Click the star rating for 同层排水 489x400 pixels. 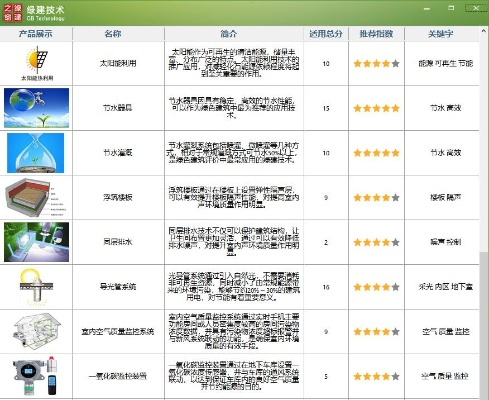376,242
